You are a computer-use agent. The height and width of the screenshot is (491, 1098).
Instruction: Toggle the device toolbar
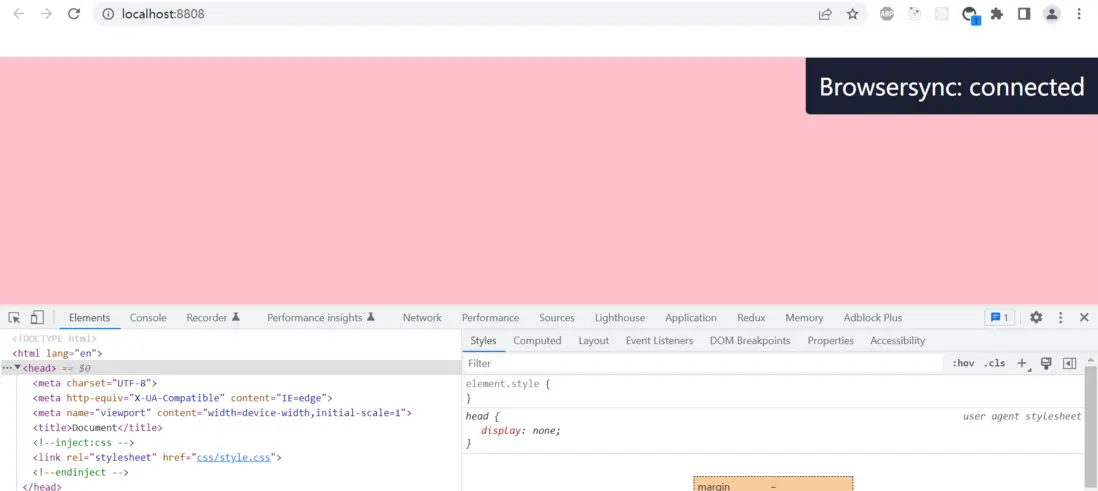(x=37, y=317)
